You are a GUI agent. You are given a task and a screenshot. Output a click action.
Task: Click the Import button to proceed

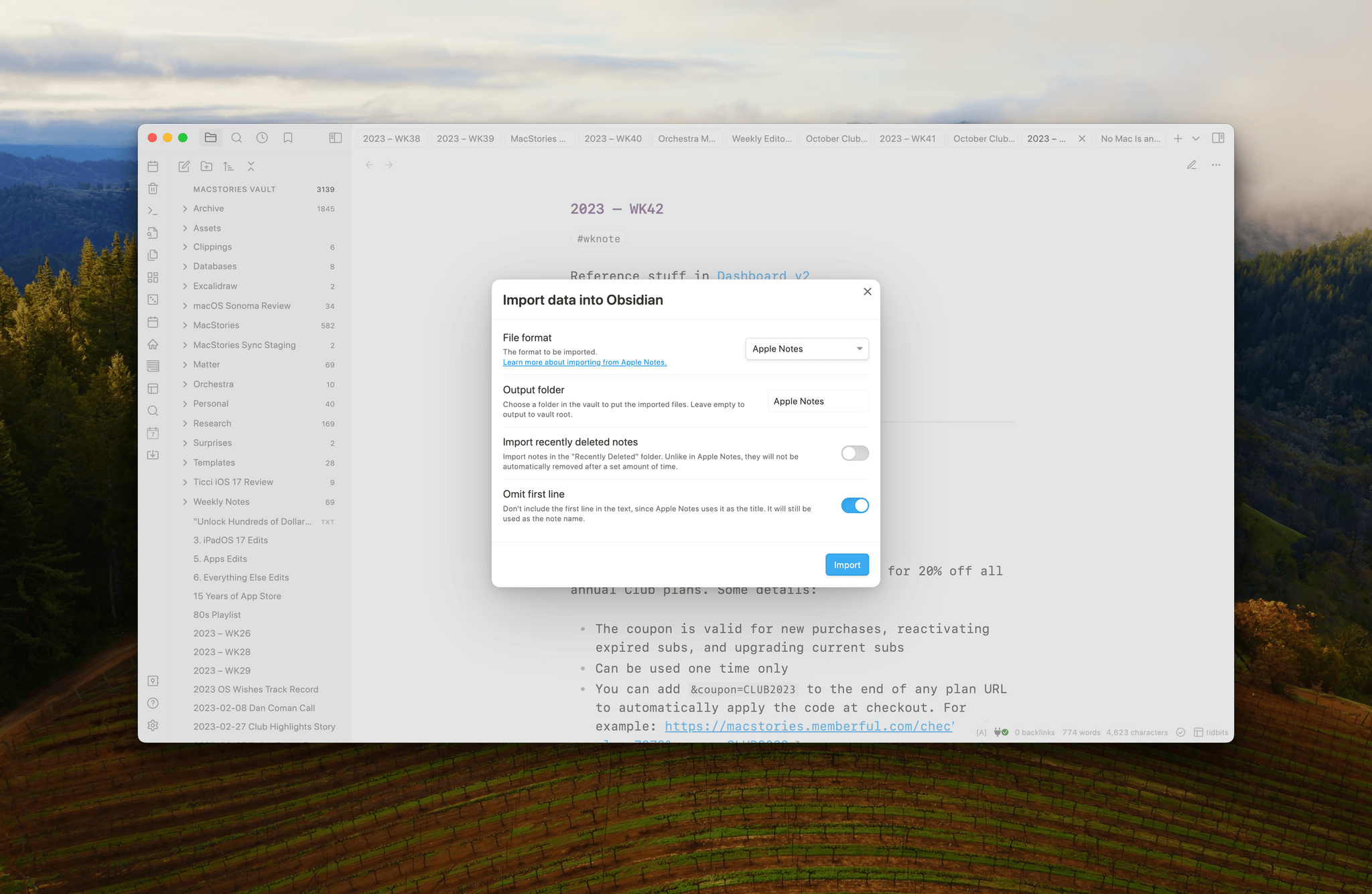click(846, 564)
